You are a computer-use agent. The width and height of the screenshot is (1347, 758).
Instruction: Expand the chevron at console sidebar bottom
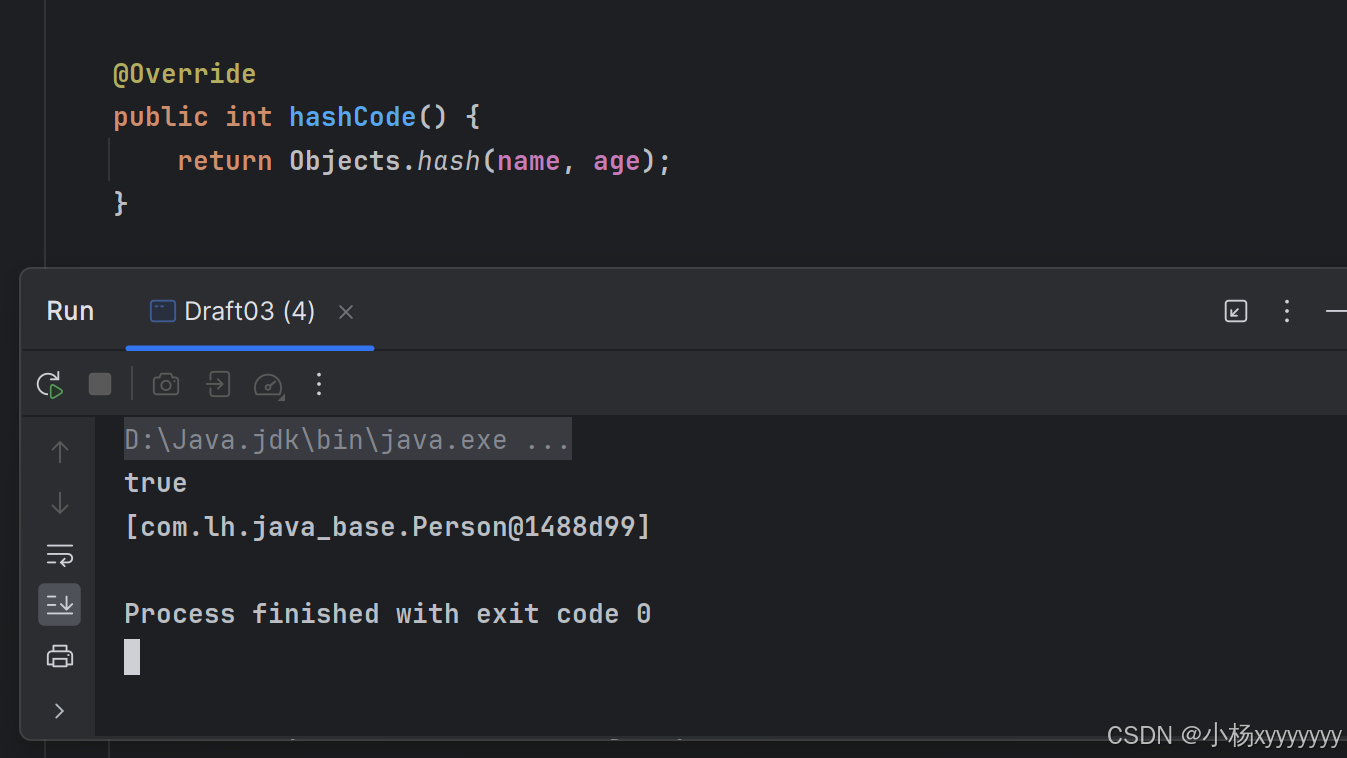tap(58, 710)
